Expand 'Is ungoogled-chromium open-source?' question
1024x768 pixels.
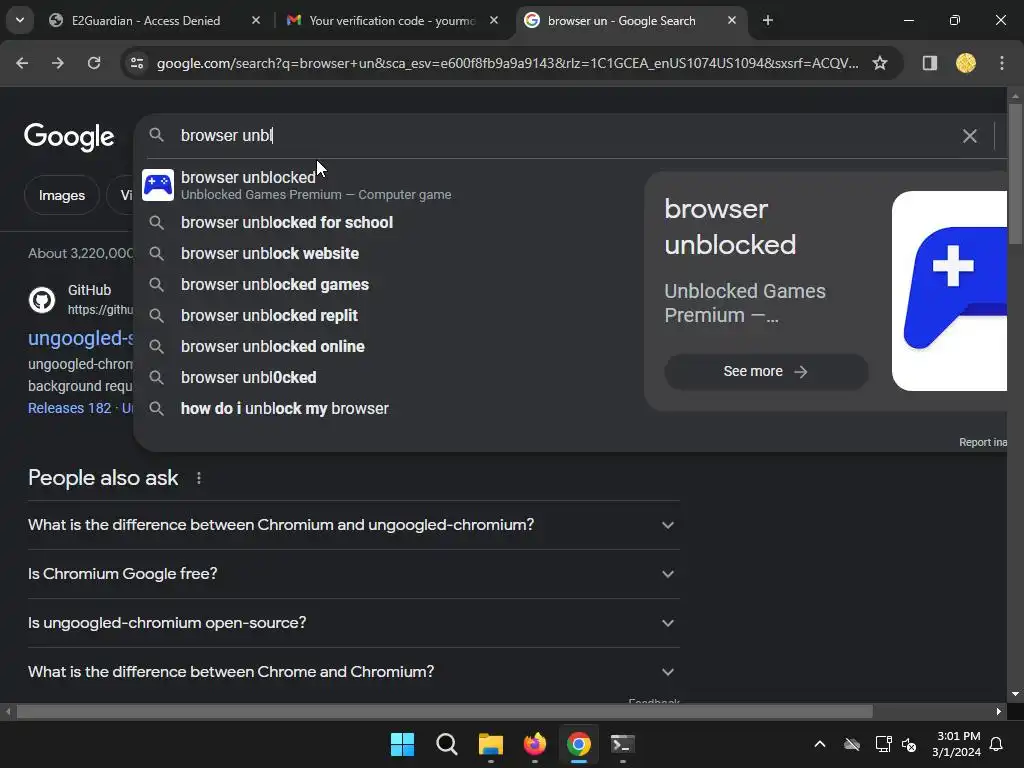(x=353, y=623)
